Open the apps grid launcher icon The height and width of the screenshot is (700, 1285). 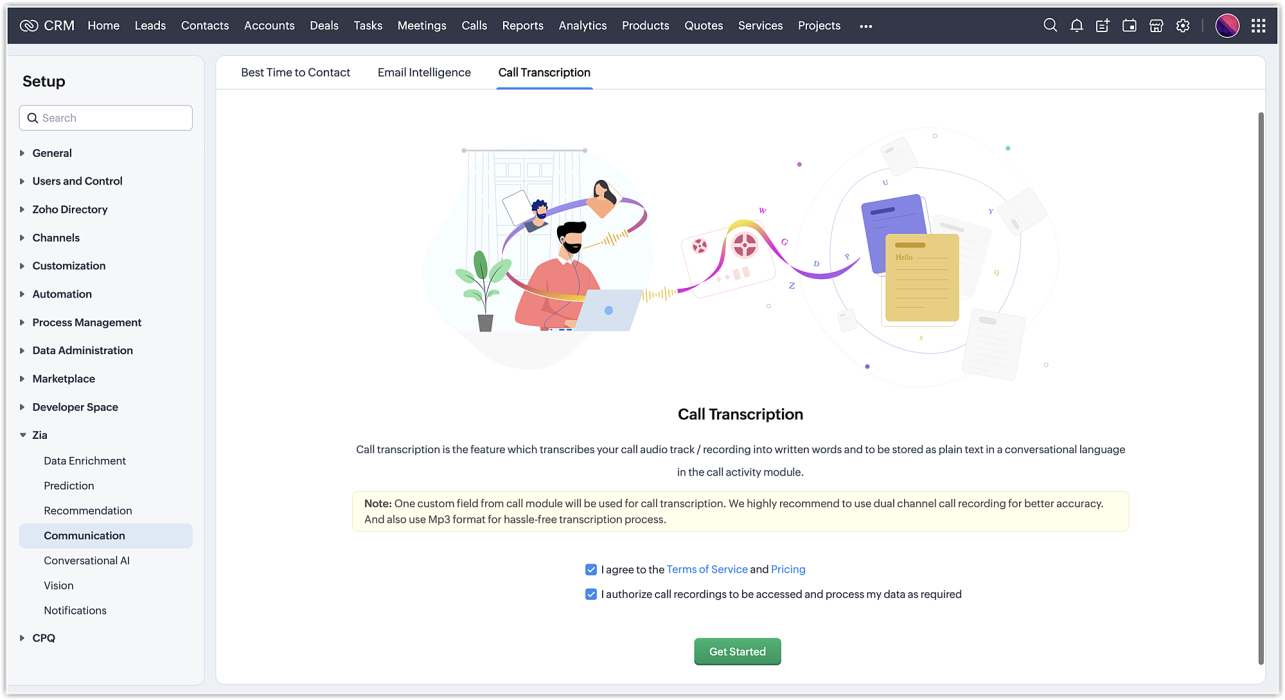tap(1258, 26)
